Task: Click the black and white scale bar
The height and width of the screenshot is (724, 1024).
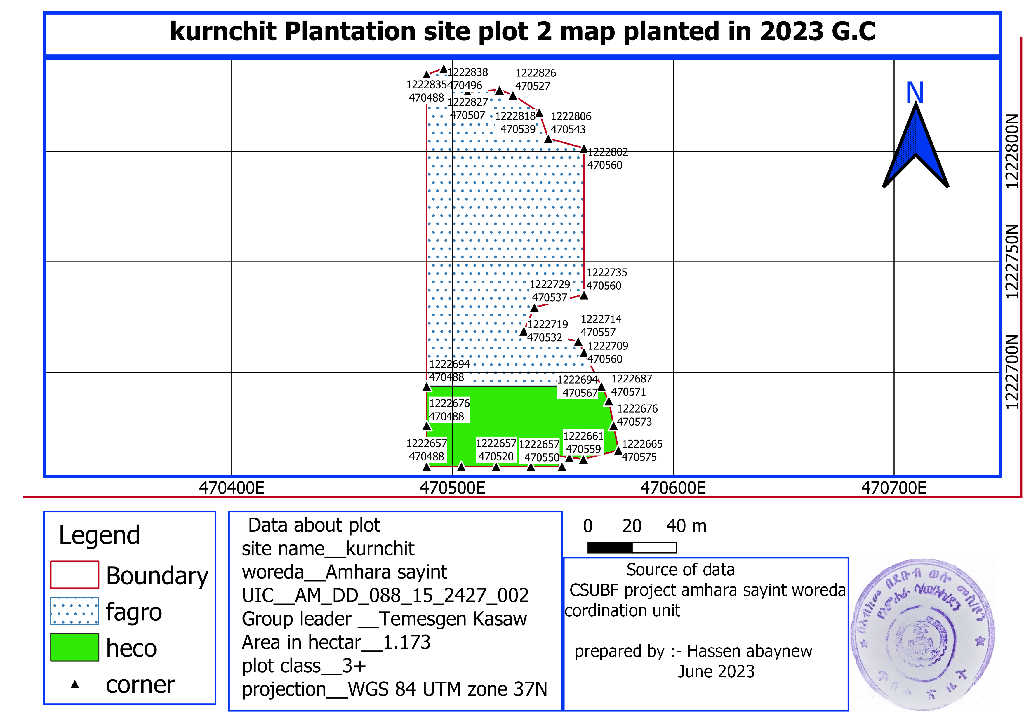Action: (x=632, y=547)
